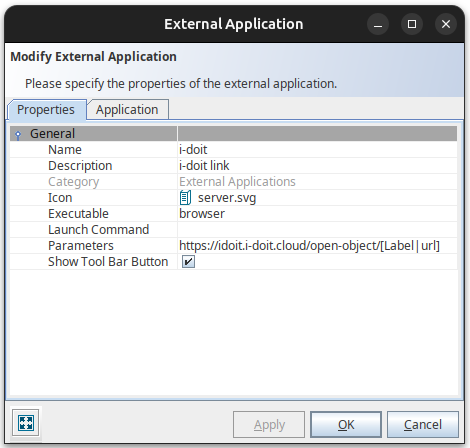Collapse the General section pin
This screenshot has width=470, height=448.
[18, 134]
